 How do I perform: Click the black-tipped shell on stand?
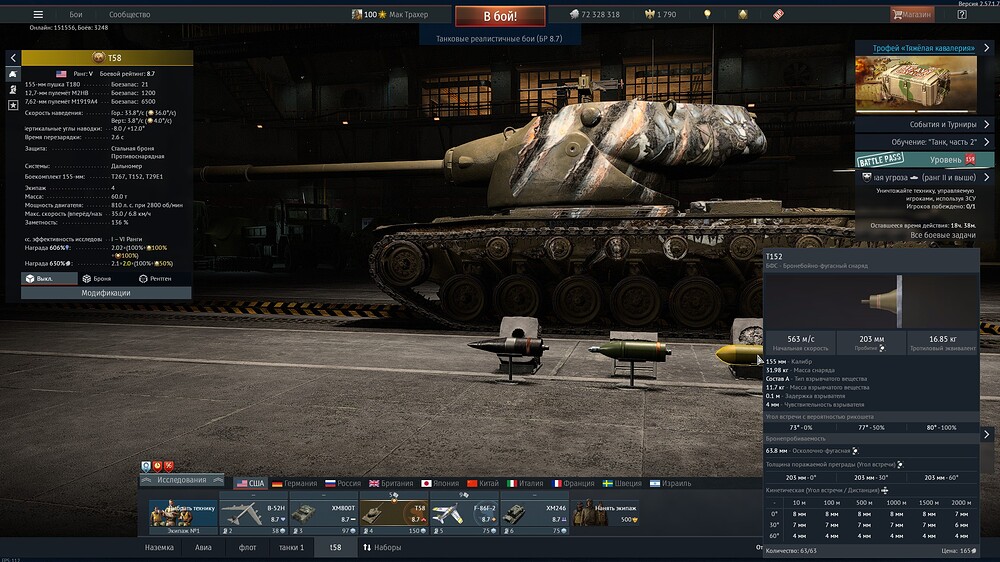point(508,347)
